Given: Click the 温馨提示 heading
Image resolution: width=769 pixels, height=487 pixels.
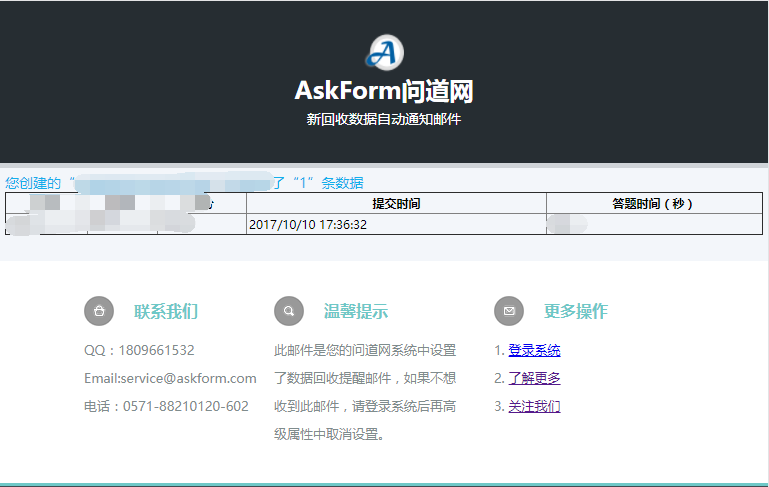Looking at the screenshot, I should [356, 311].
